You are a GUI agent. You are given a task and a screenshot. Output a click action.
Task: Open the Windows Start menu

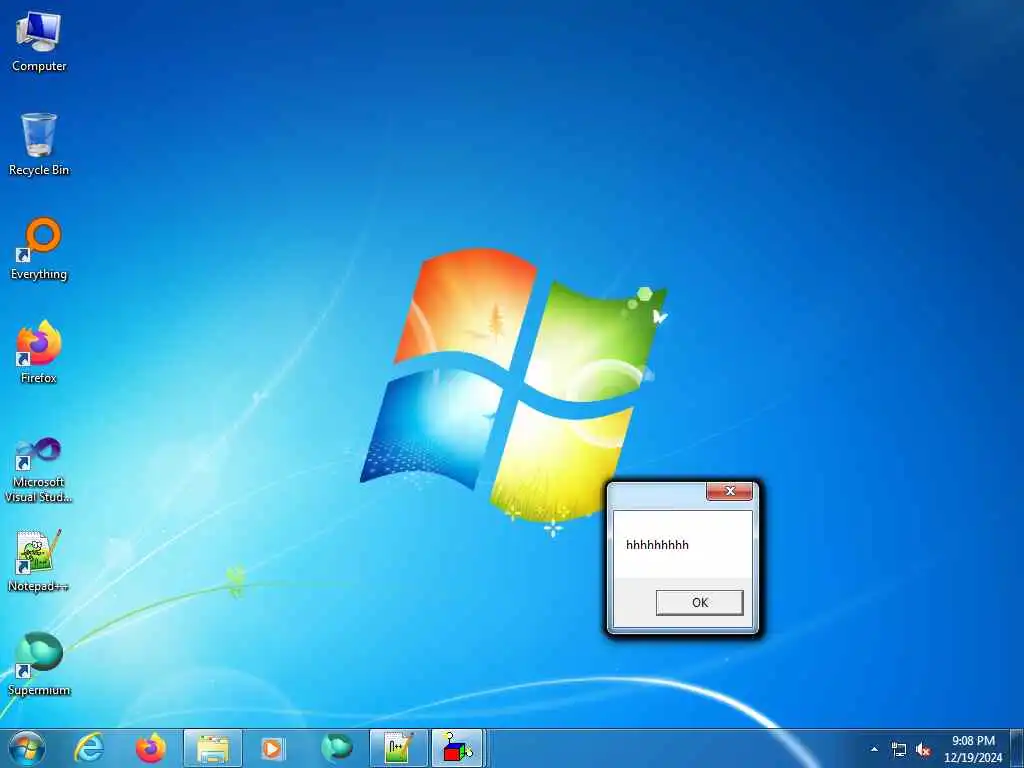[x=27, y=748]
